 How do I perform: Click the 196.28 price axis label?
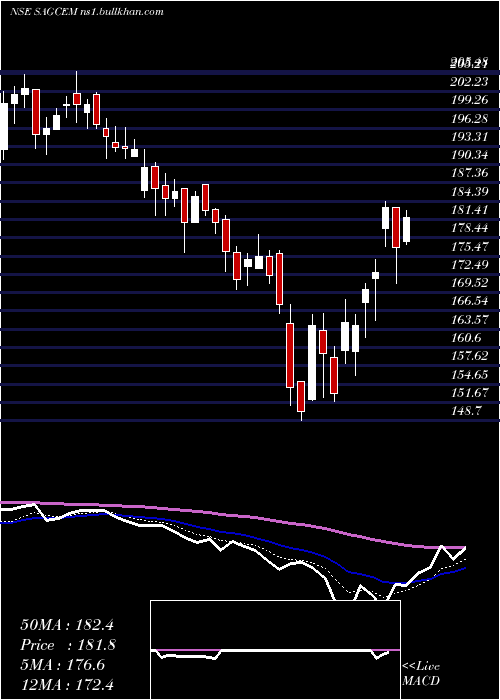(x=469, y=119)
